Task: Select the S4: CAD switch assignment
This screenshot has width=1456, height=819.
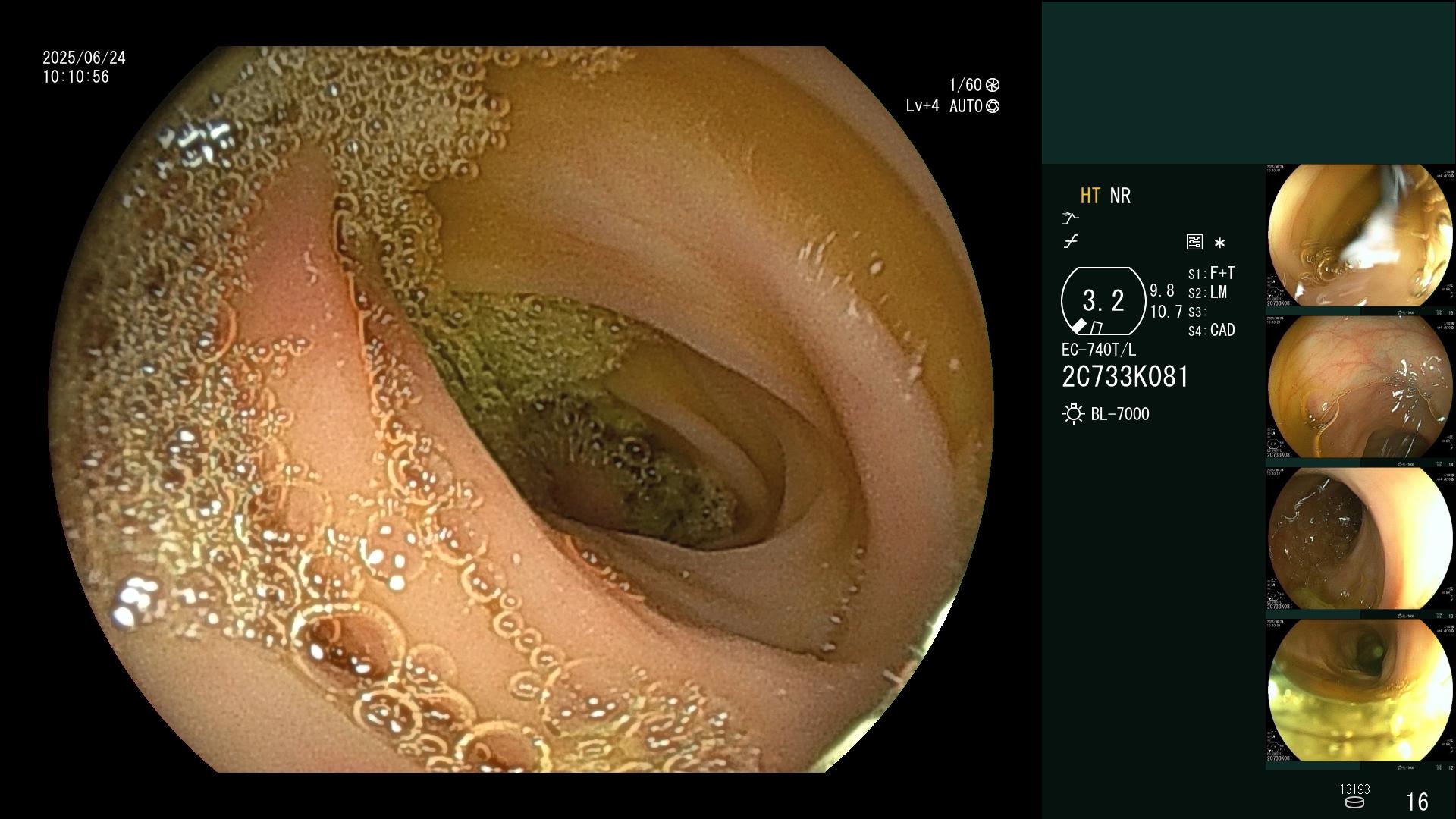Action: pos(1212,331)
